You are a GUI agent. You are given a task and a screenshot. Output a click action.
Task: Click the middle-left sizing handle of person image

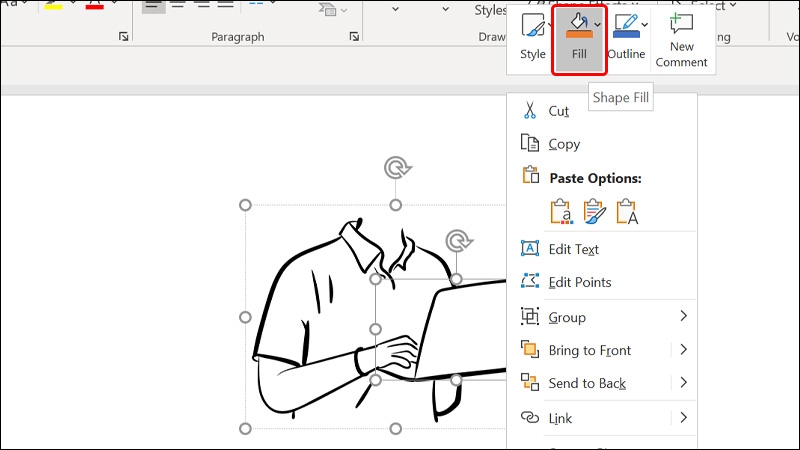point(245,317)
